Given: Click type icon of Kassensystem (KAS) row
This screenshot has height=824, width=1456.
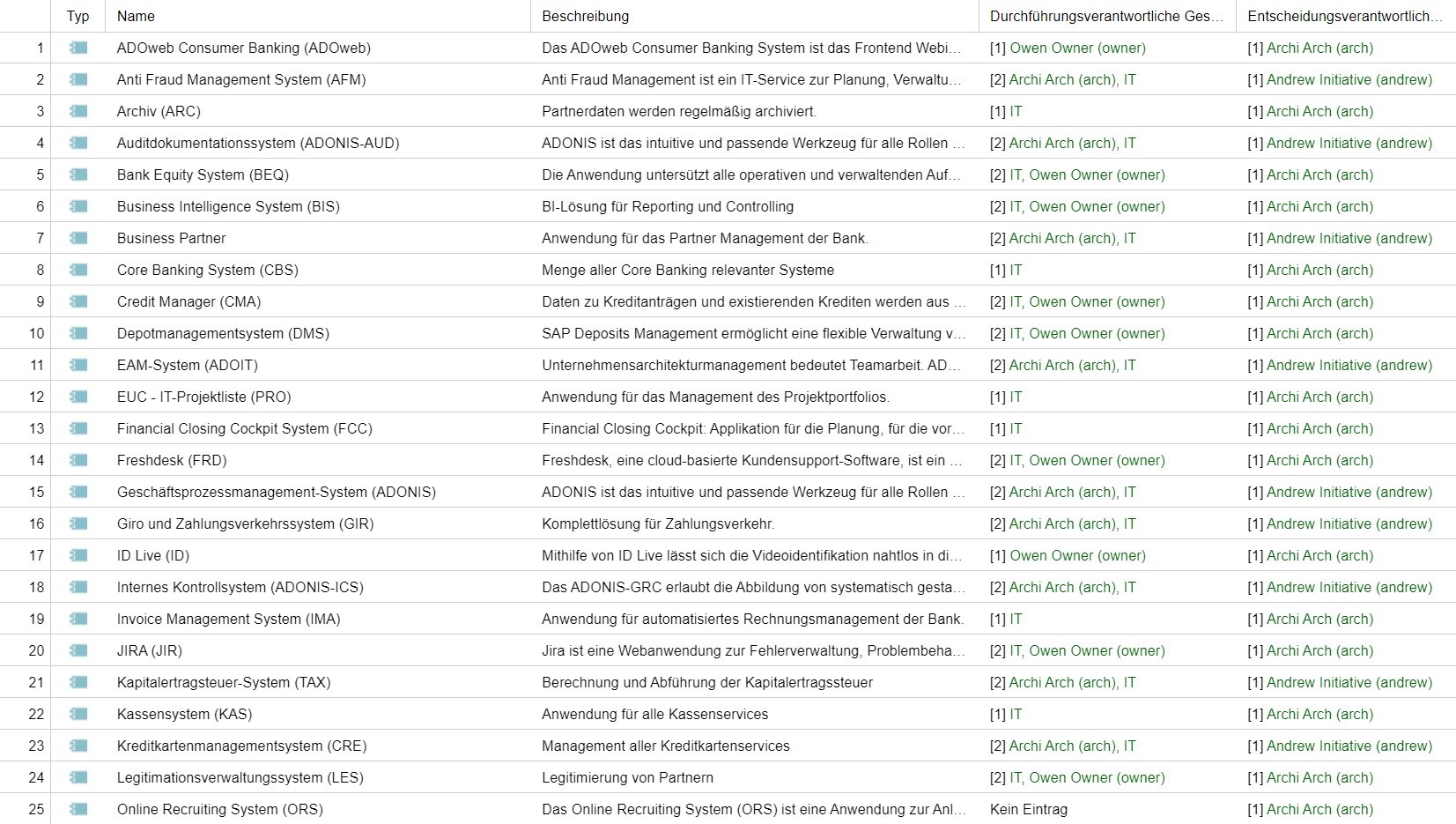Looking at the screenshot, I should coord(78,714).
